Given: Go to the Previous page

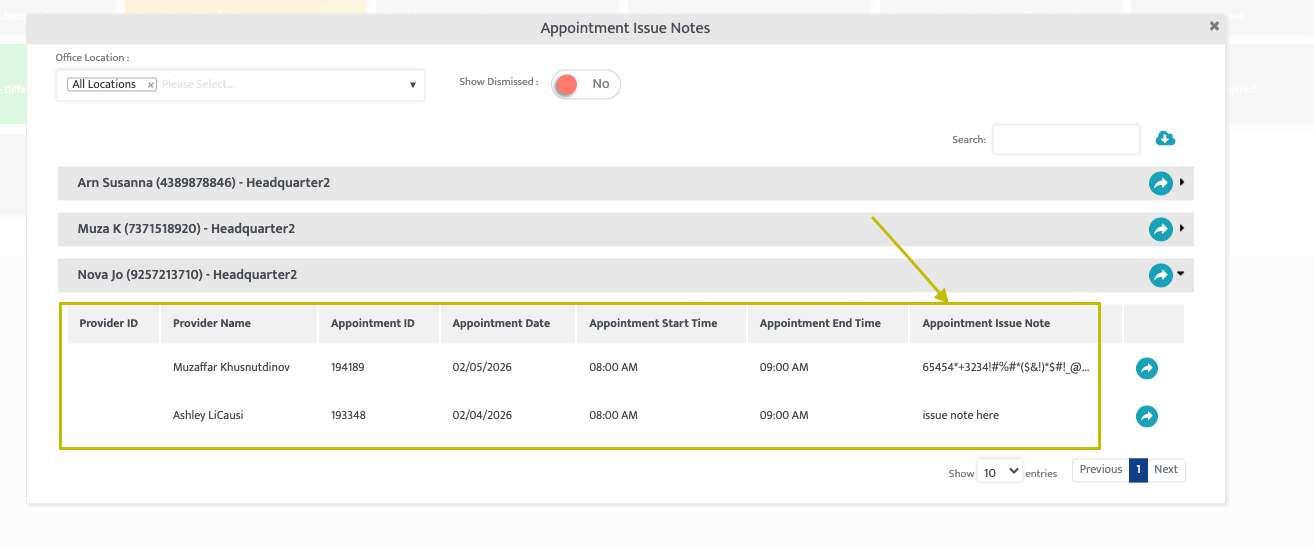Looking at the screenshot, I should 1100,470.
